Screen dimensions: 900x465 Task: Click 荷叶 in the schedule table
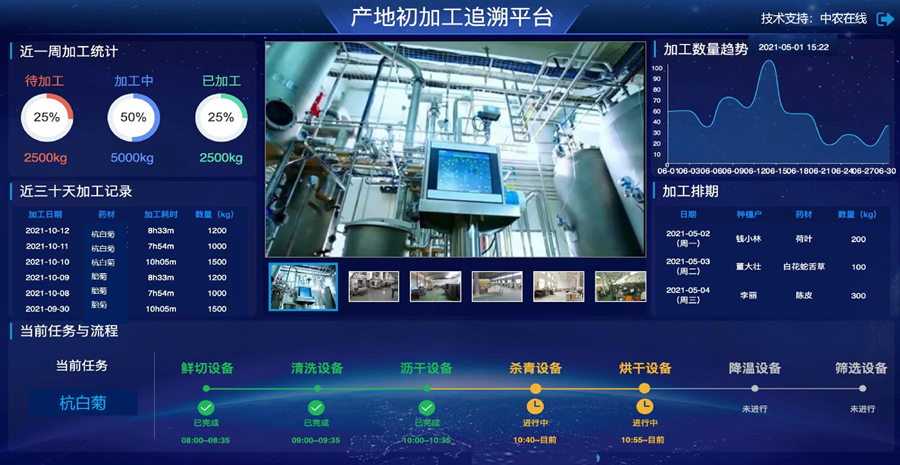tap(804, 239)
